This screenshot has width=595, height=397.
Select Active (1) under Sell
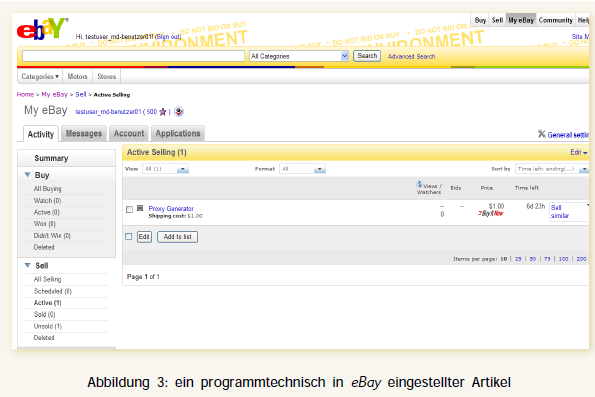(47, 302)
